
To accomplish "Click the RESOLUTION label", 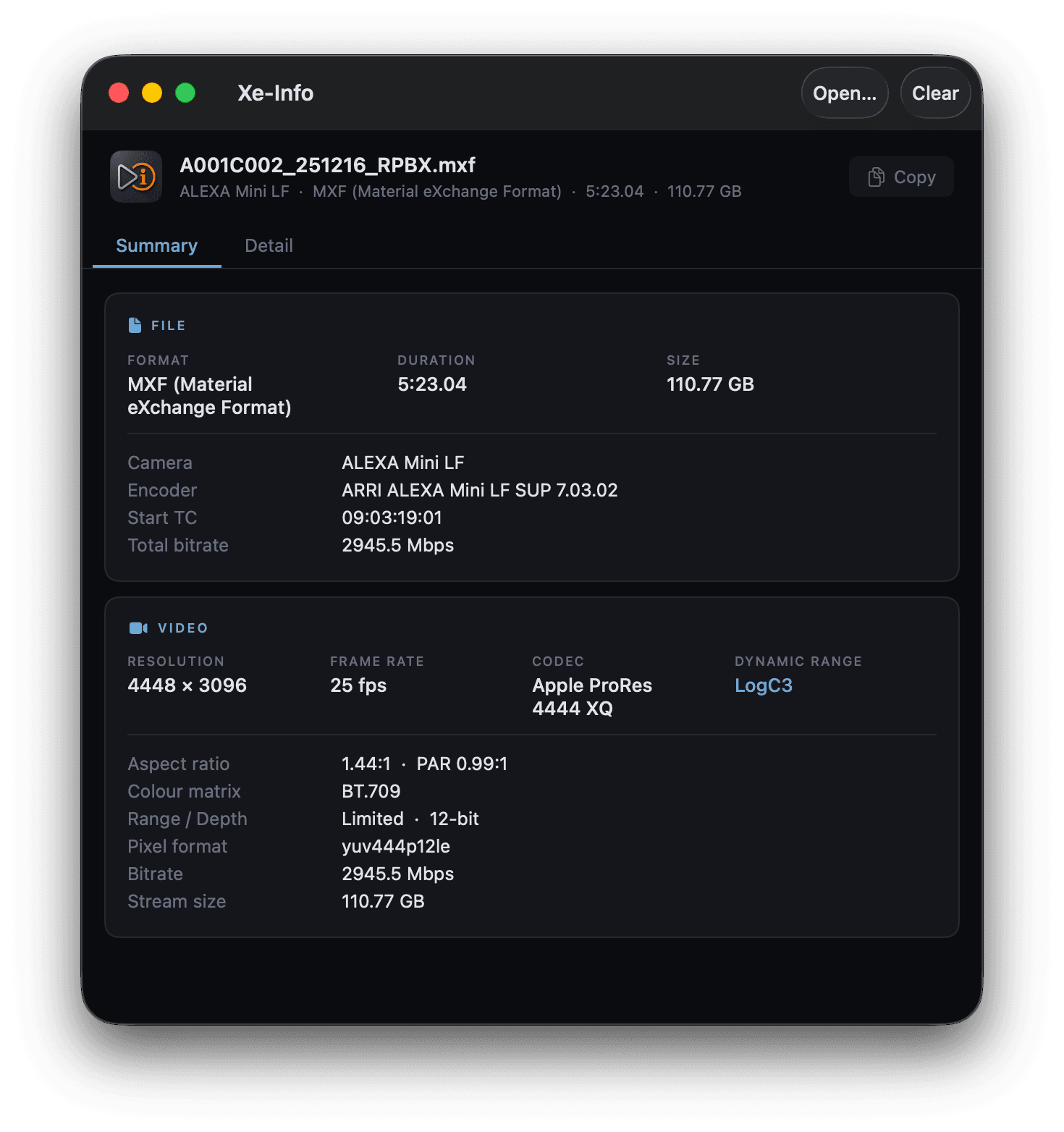I will click(176, 662).
